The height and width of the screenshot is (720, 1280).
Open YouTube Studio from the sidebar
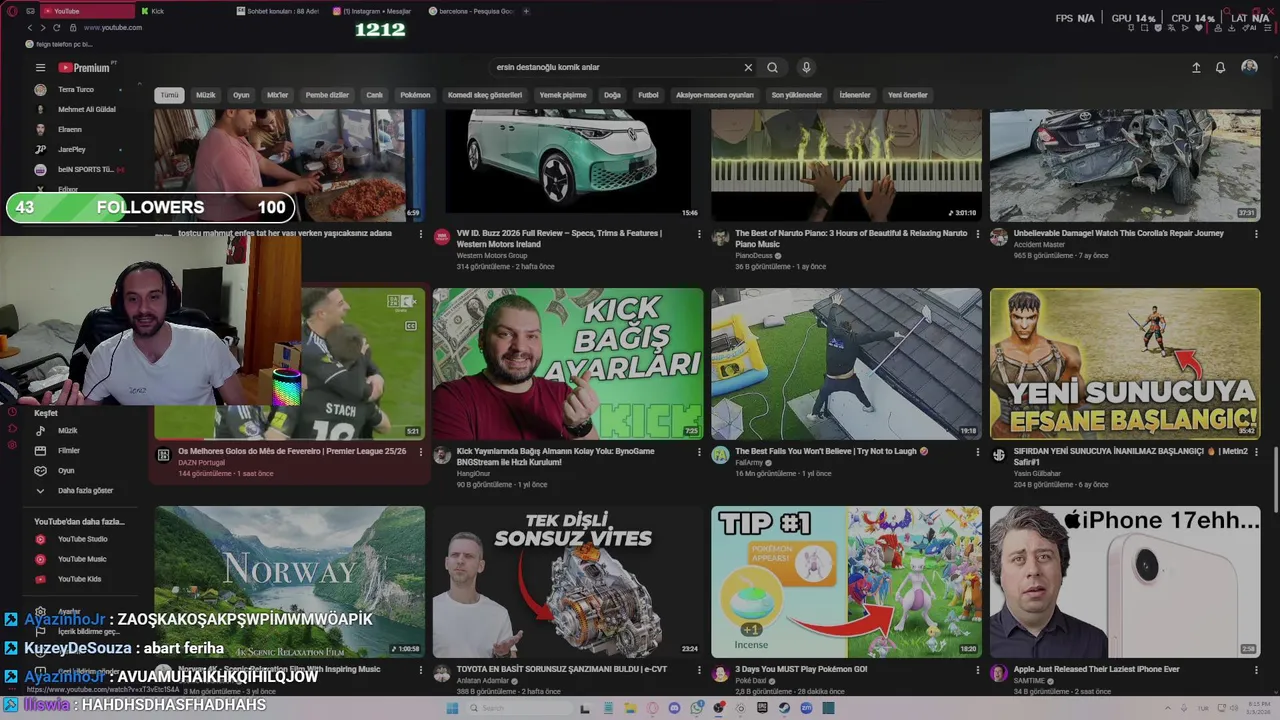(x=82, y=539)
